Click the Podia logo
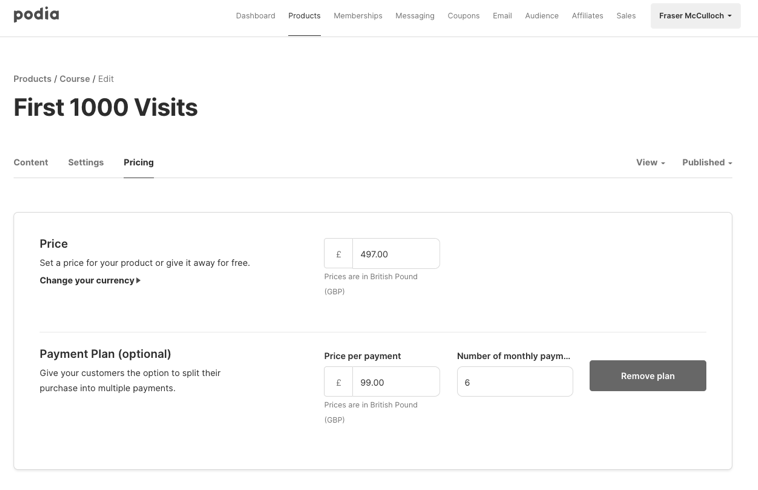Viewport: 758px width, 490px height. point(36,15)
